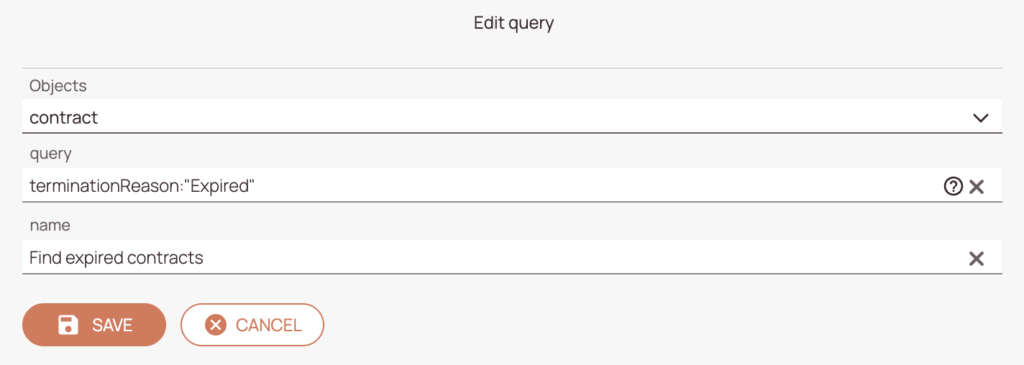
Task: Click the query field label
Action: [x=50, y=155]
